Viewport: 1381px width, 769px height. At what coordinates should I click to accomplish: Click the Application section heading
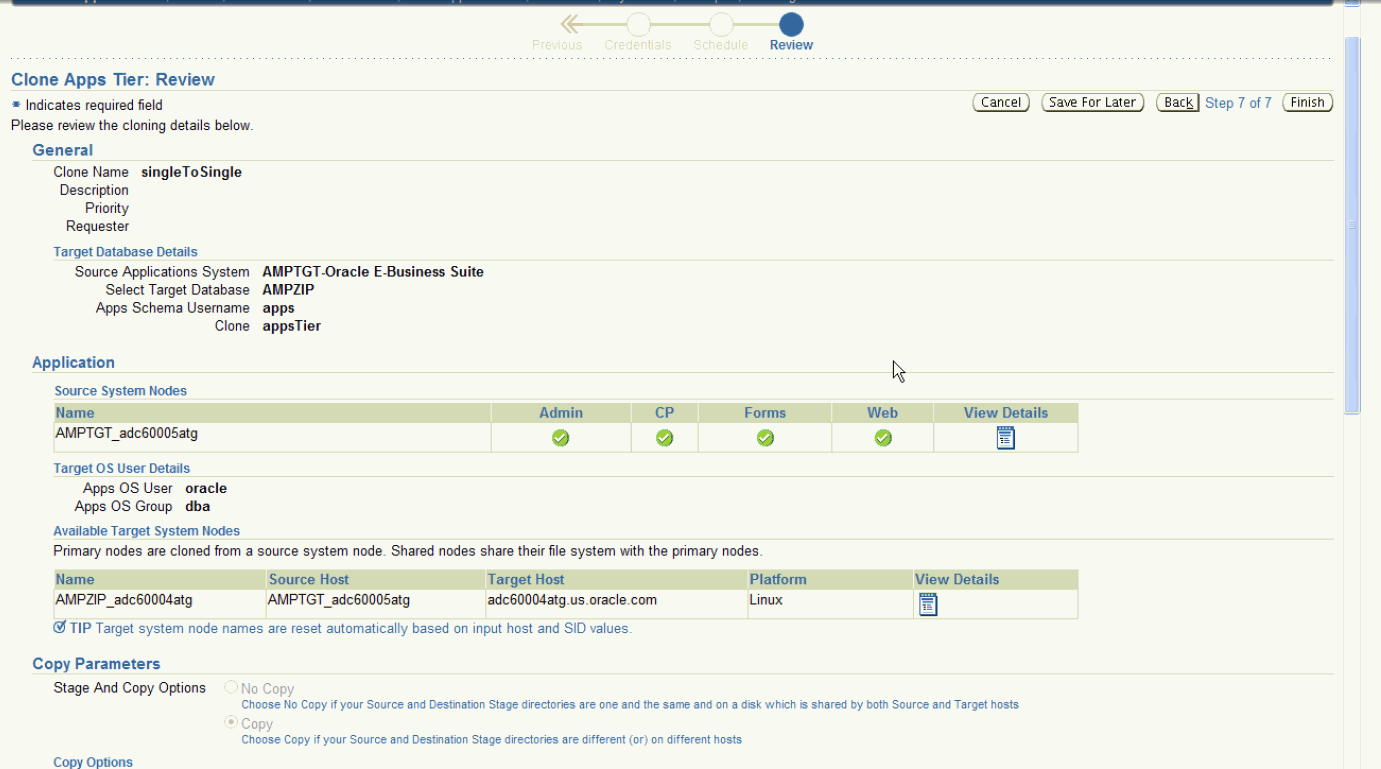pyautogui.click(x=74, y=363)
